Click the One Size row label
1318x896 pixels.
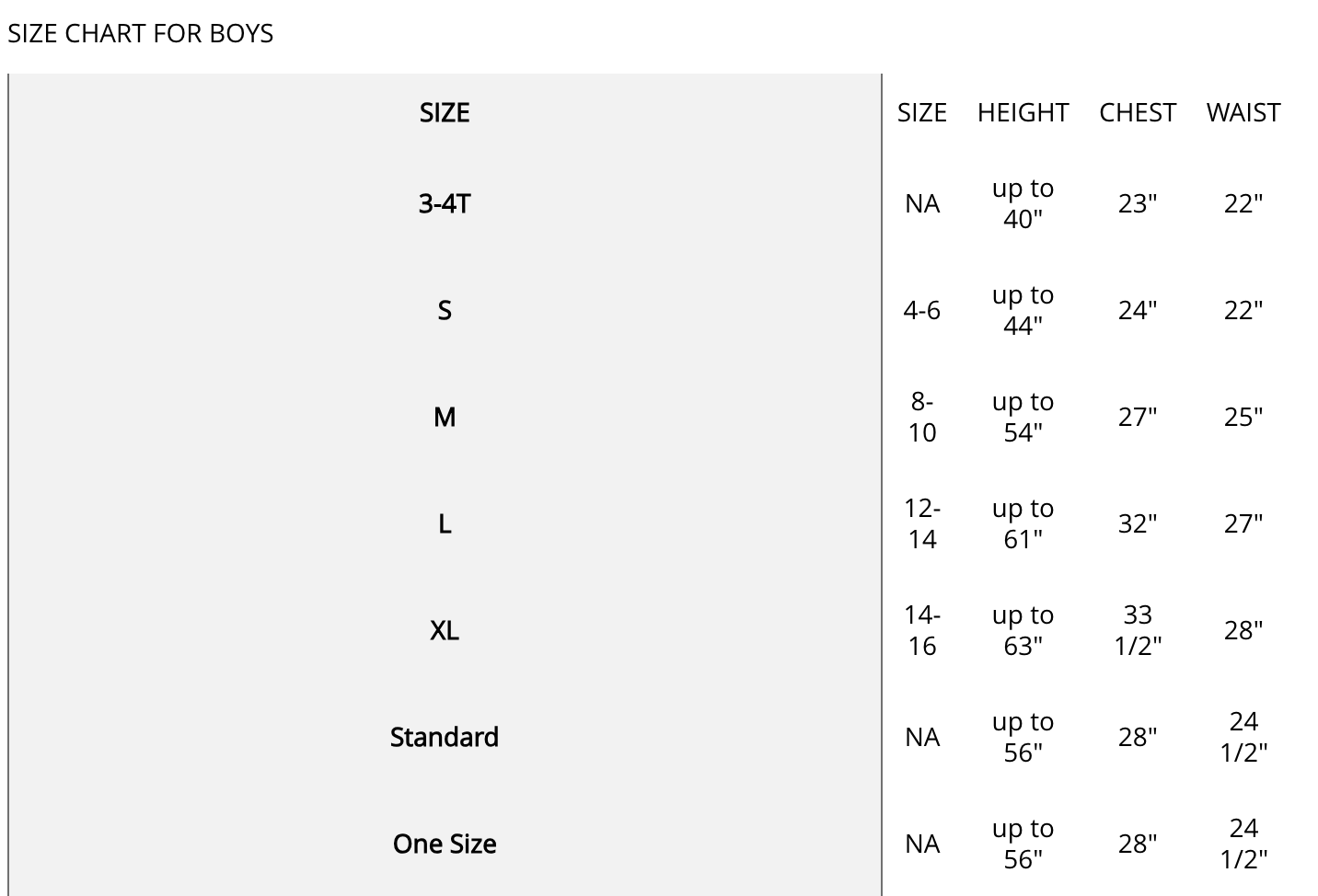[x=445, y=844]
